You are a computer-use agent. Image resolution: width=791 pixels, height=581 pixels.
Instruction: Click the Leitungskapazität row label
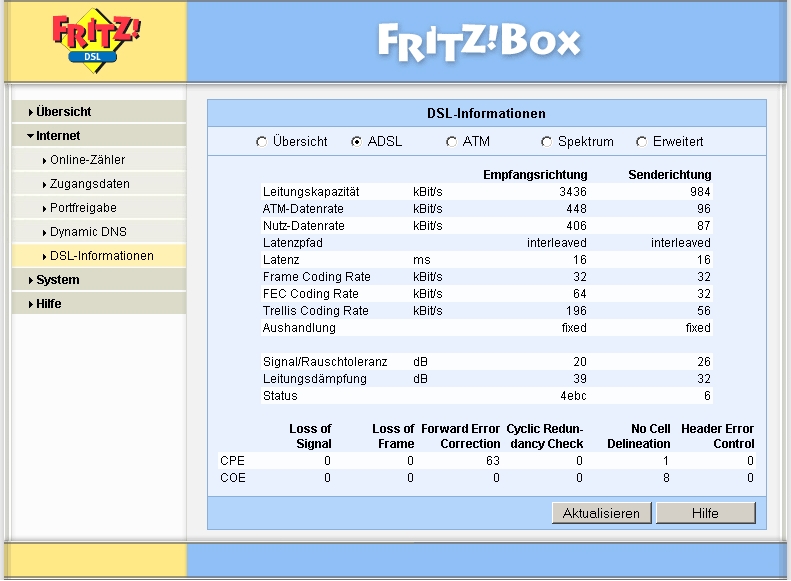click(x=311, y=192)
